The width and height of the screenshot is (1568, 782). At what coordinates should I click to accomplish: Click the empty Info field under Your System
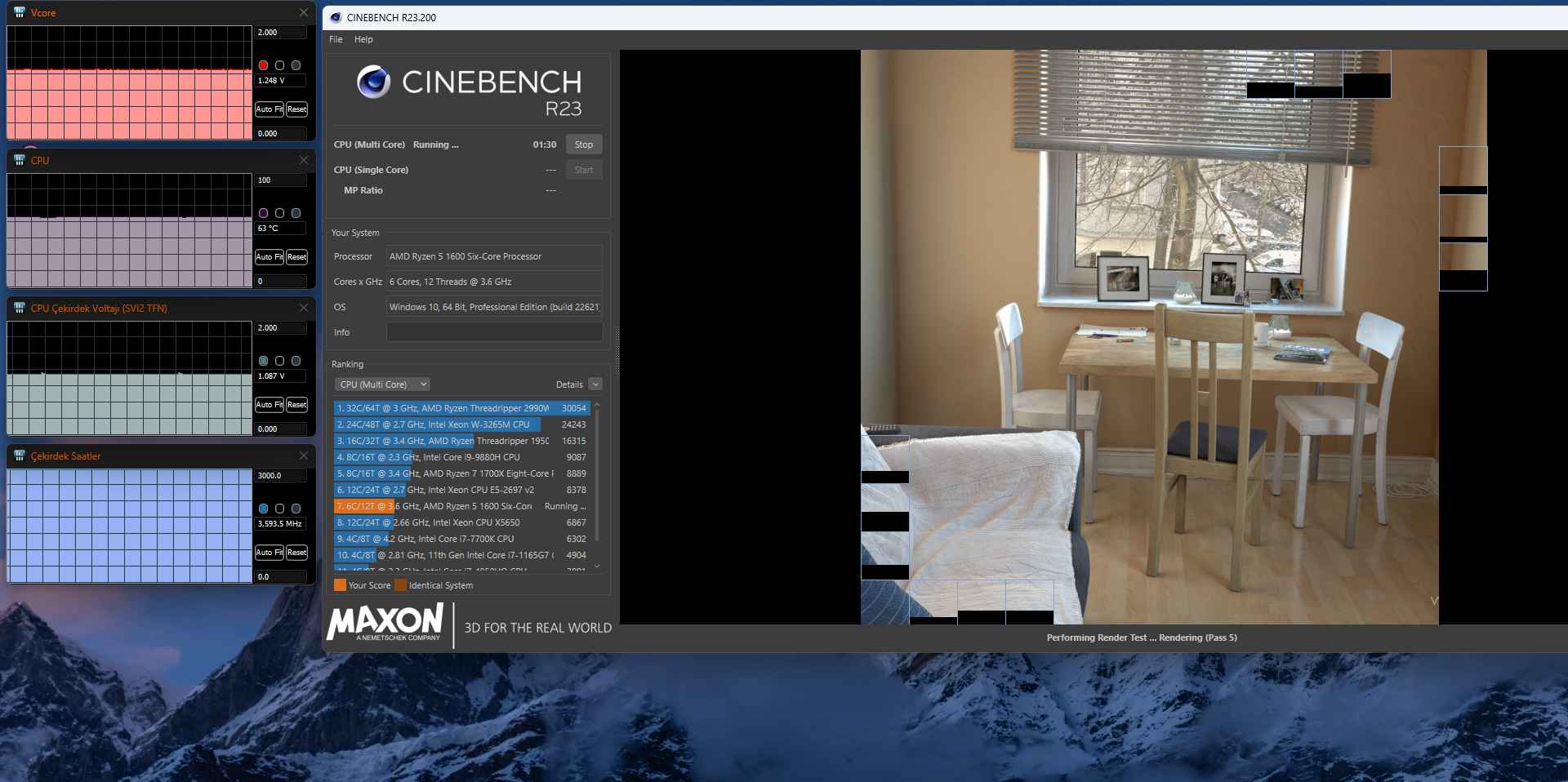[x=494, y=332]
